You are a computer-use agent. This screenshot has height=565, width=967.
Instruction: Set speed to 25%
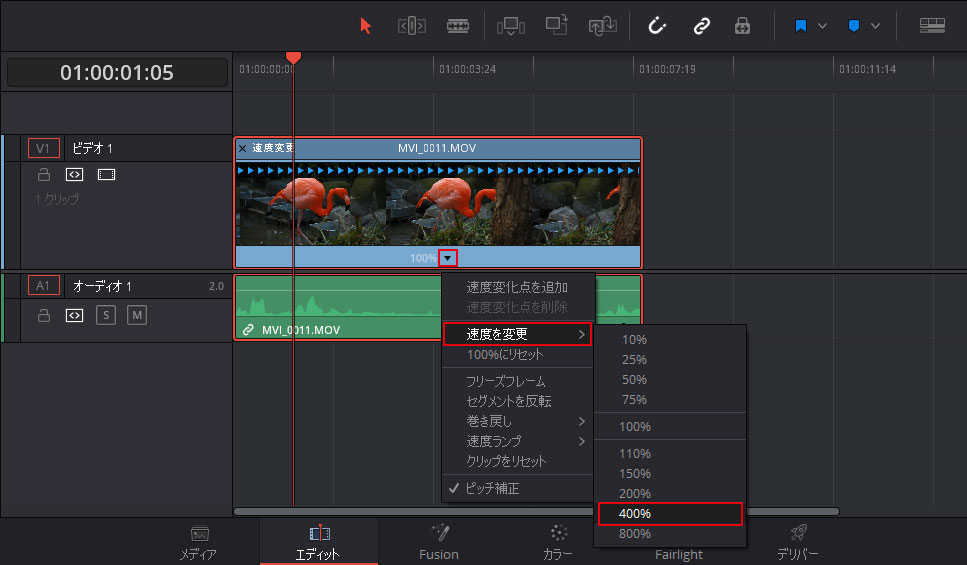click(x=670, y=360)
